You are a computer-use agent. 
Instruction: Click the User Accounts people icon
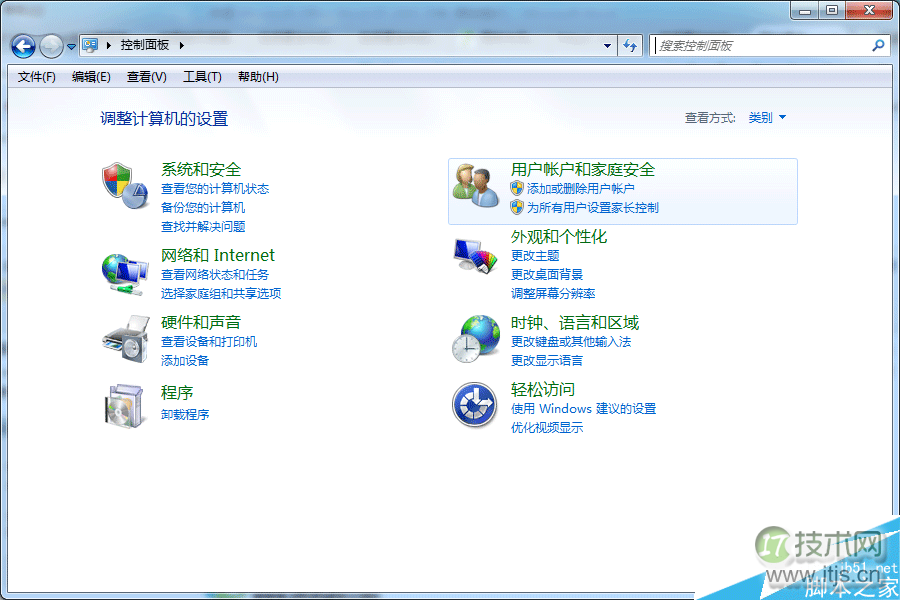pos(476,186)
